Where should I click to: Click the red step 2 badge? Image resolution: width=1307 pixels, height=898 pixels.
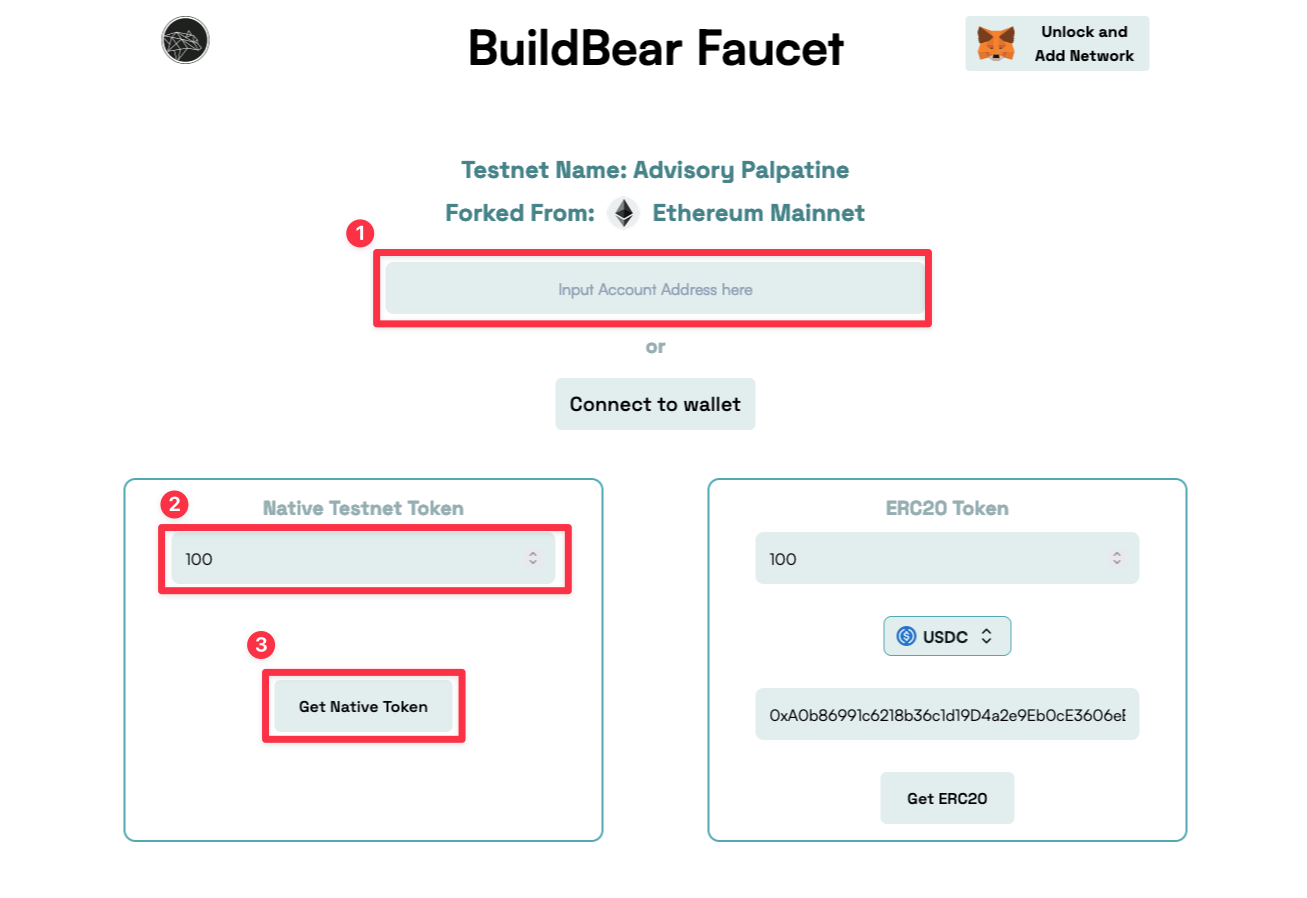pos(174,504)
